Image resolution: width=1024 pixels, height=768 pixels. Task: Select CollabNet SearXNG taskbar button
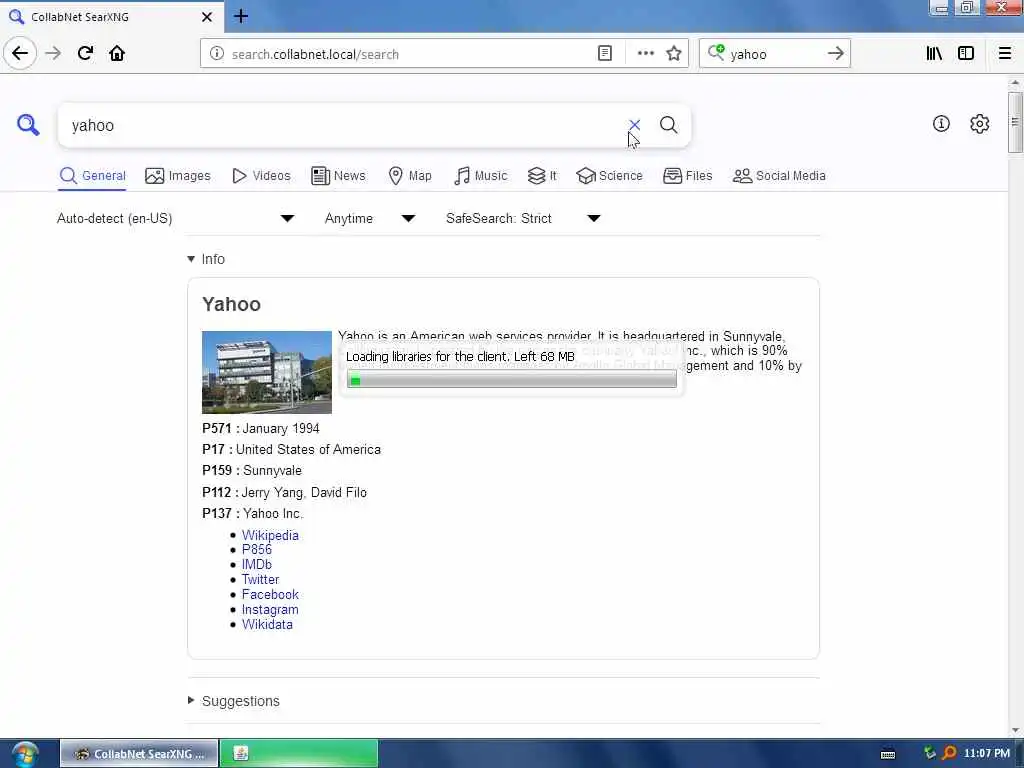click(x=139, y=754)
